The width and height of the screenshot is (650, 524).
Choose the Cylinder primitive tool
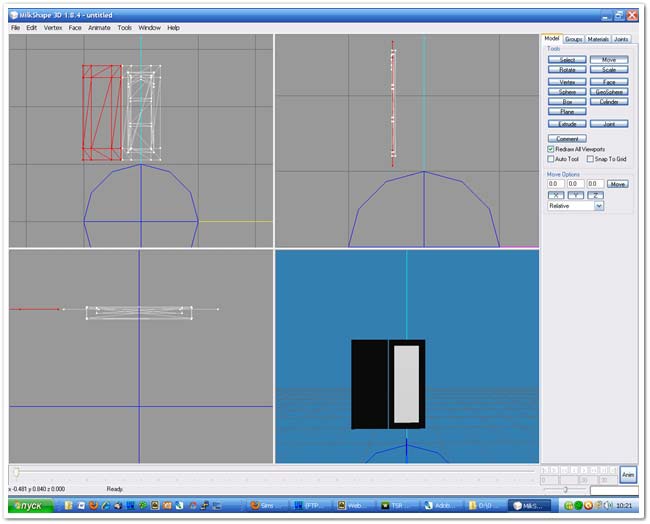click(x=609, y=102)
